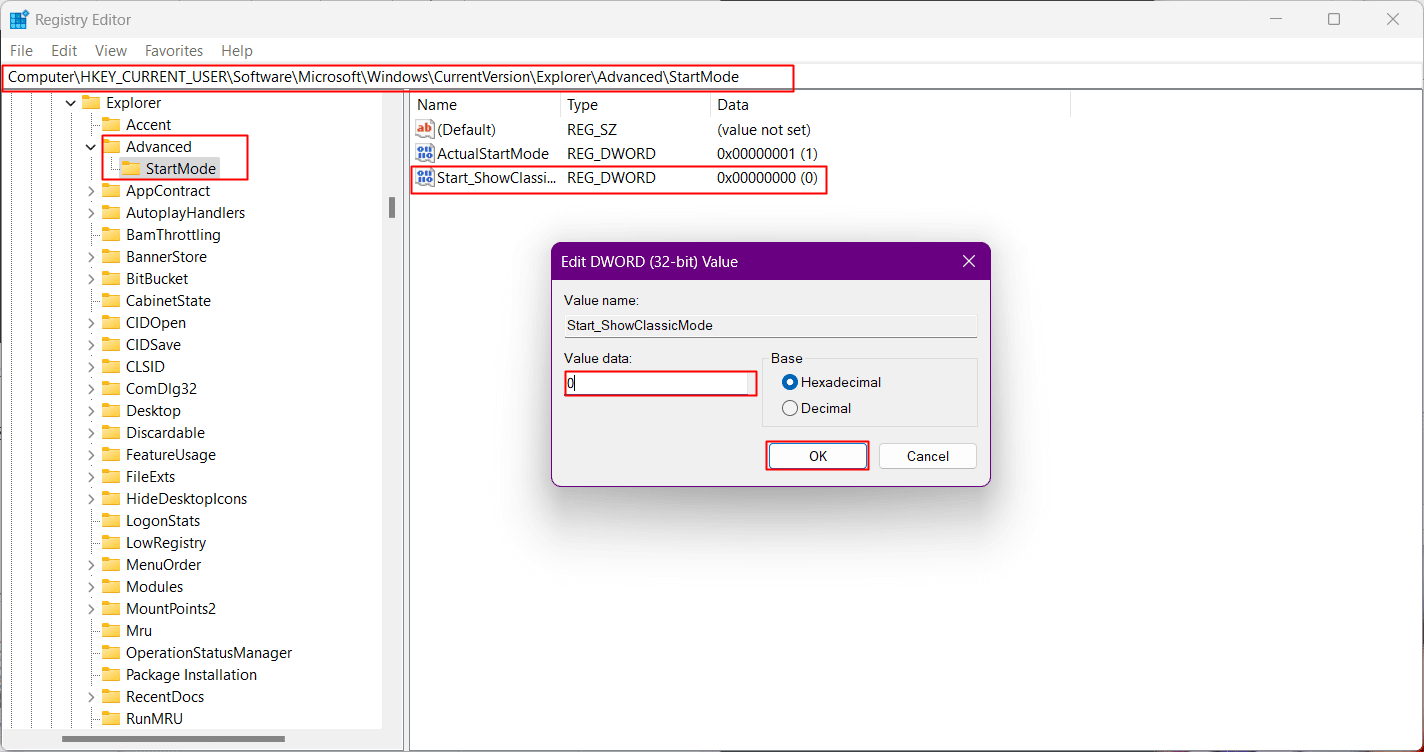Image resolution: width=1424 pixels, height=752 pixels.
Task: Collapse the Explorer tree node
Action: 71,103
